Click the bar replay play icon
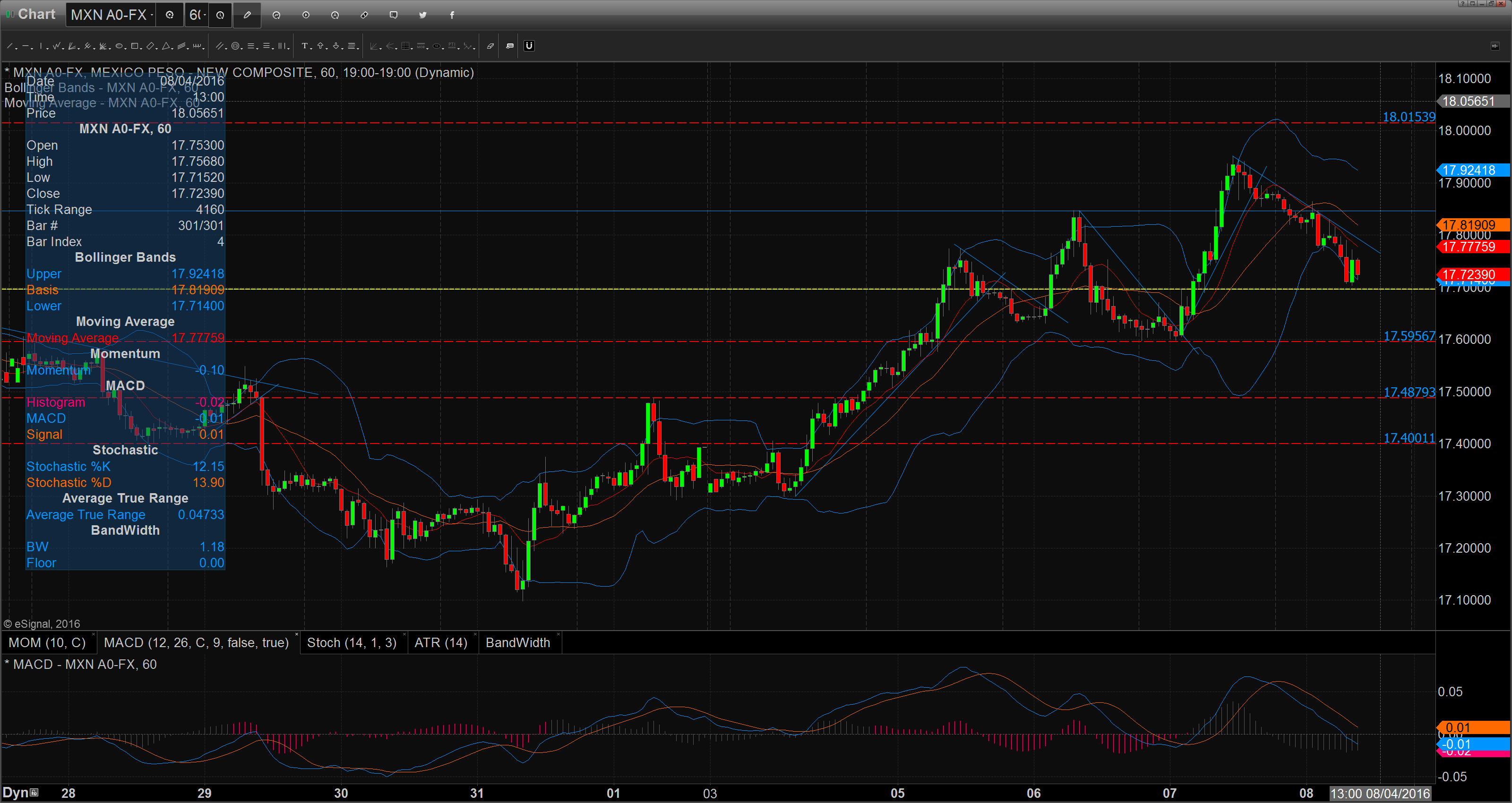This screenshot has width=1512, height=803. (306, 15)
